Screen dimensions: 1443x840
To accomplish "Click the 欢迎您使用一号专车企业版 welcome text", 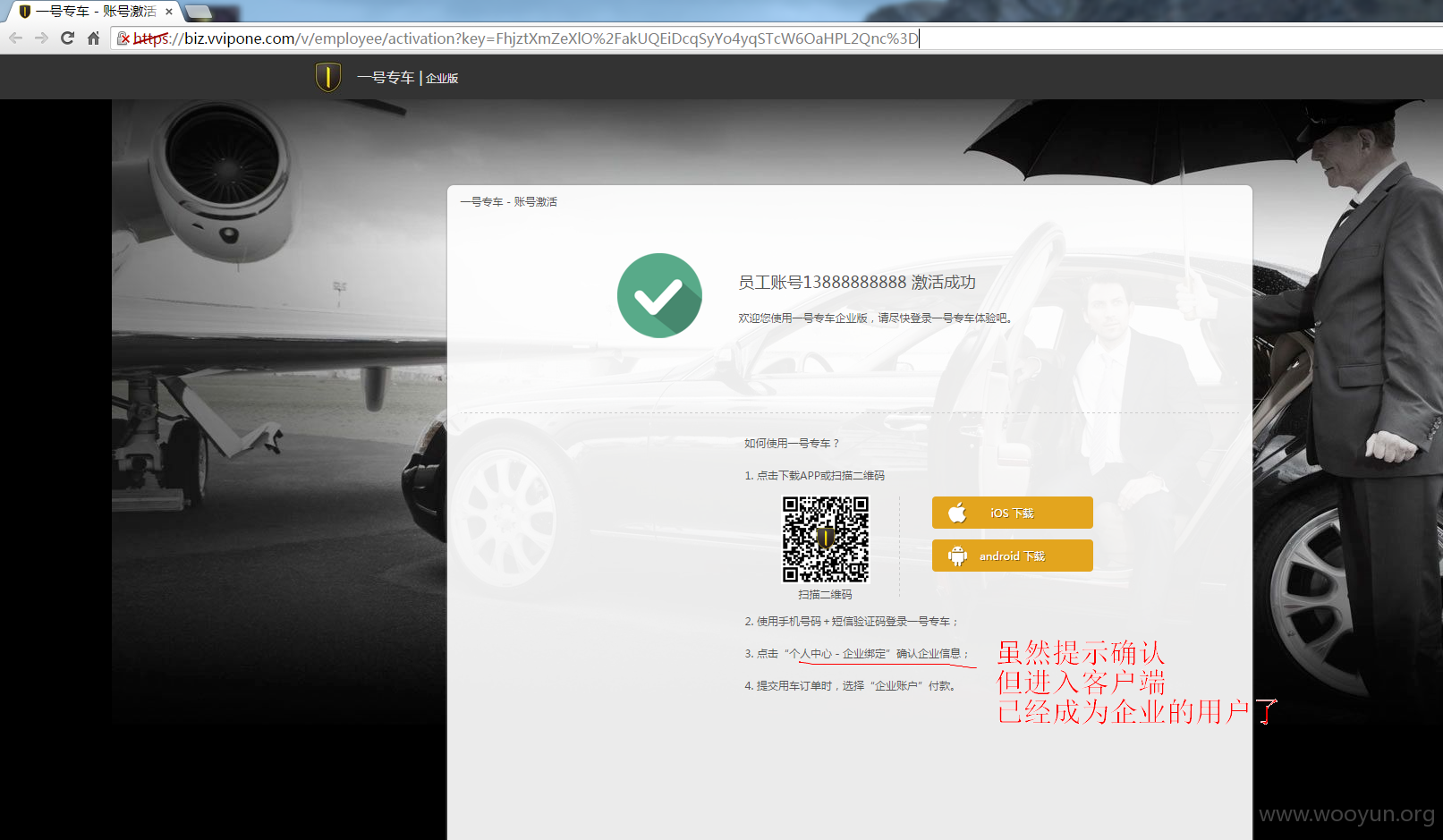I will pyautogui.click(x=875, y=318).
